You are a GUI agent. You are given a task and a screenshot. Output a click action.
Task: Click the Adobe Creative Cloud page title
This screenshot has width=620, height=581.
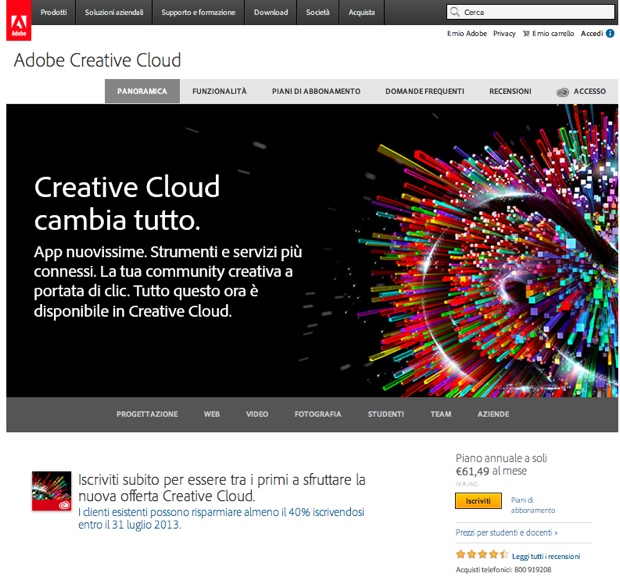(x=97, y=61)
